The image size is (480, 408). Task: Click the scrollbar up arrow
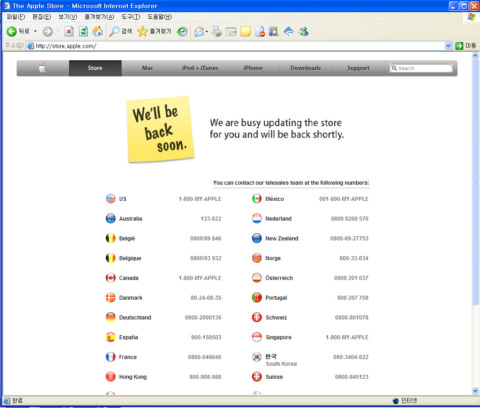point(475,56)
